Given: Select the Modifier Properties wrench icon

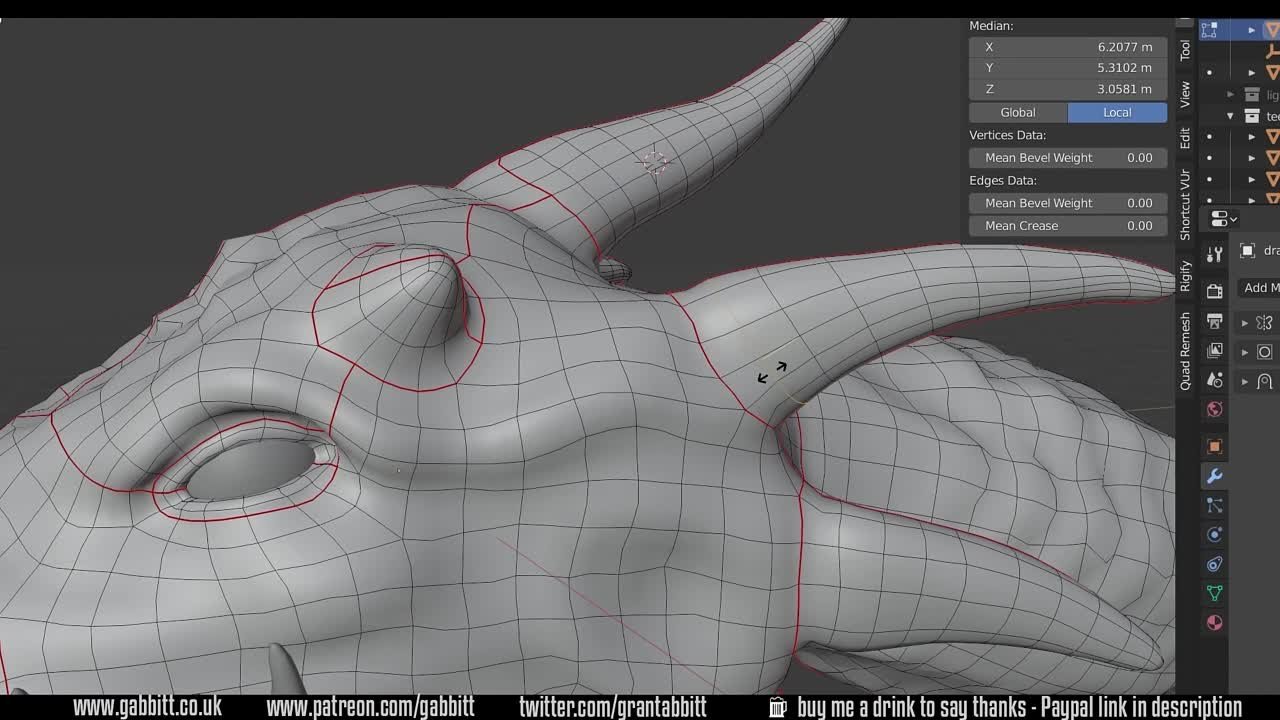Looking at the screenshot, I should tap(1214, 476).
